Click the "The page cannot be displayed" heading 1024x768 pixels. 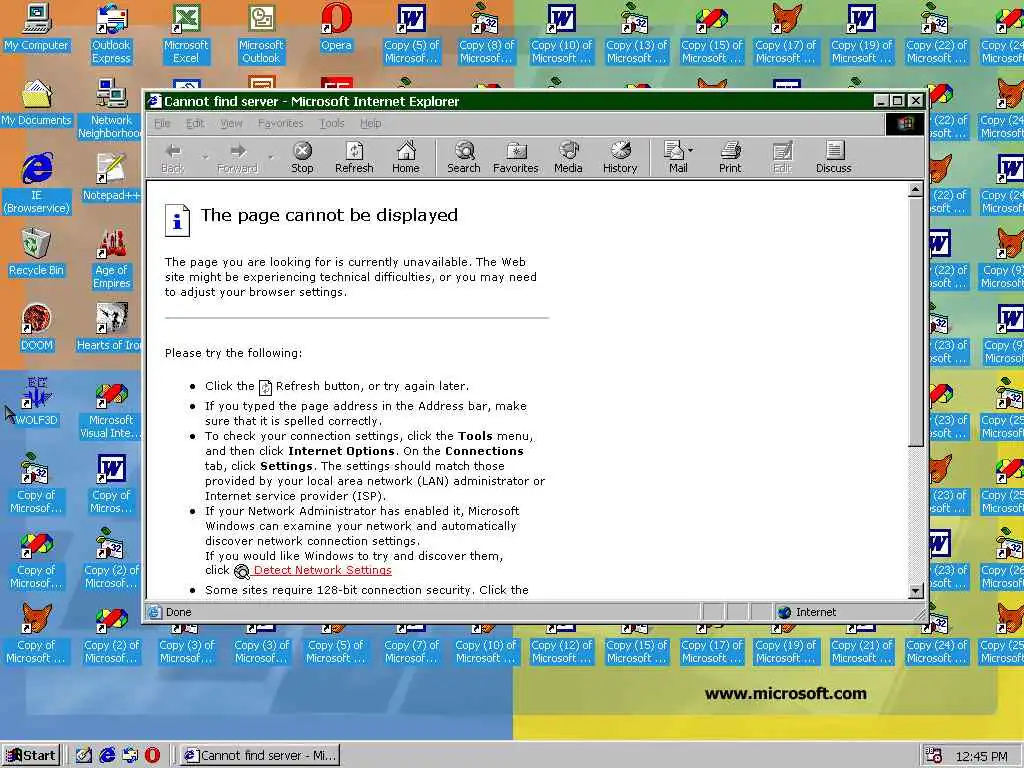[x=329, y=216]
